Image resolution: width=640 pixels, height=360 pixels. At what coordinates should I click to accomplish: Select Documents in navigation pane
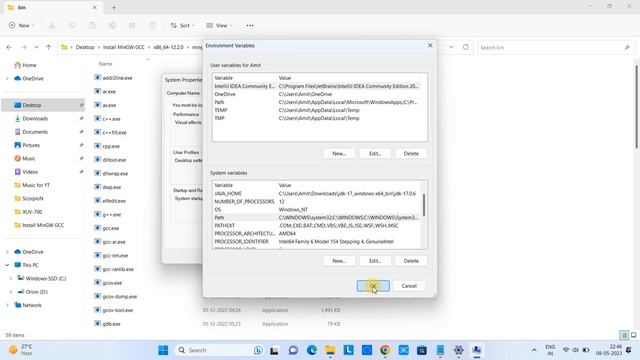35,132
